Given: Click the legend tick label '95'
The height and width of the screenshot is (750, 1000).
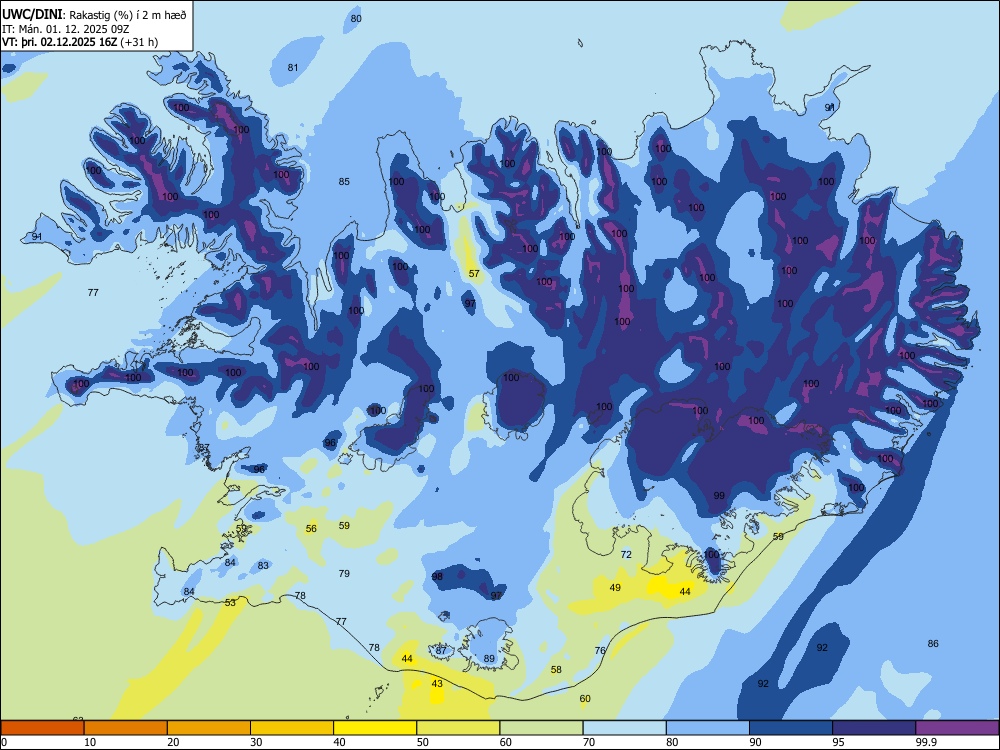Looking at the screenshot, I should coord(838,742).
